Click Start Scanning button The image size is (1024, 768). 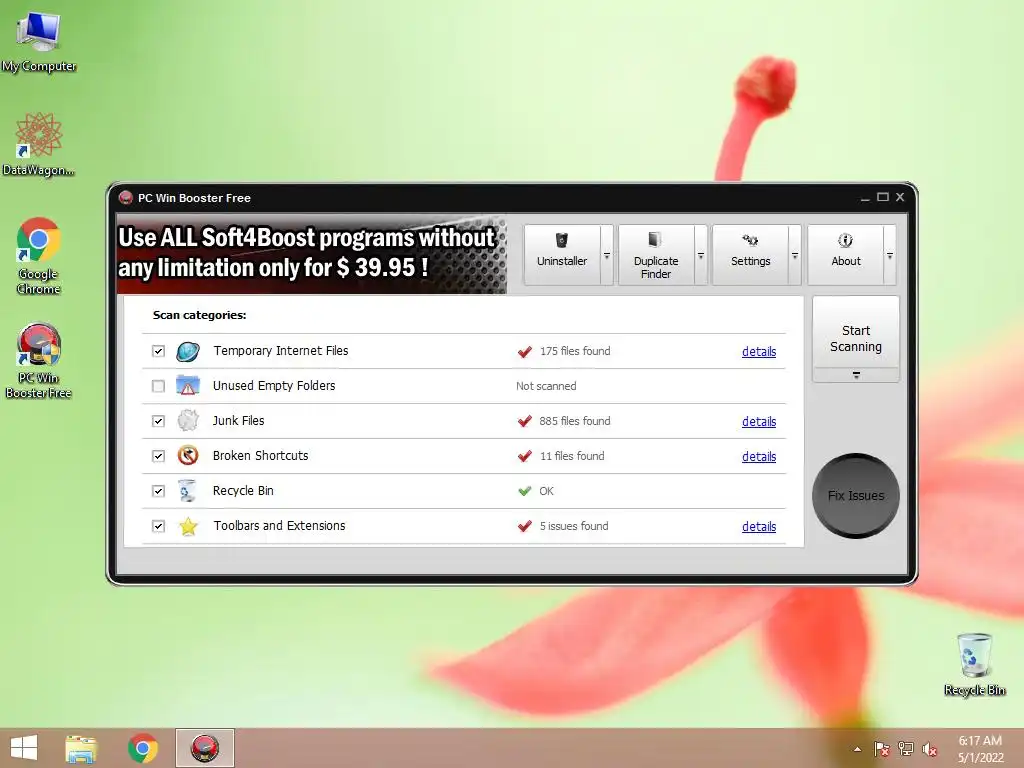[856, 332]
